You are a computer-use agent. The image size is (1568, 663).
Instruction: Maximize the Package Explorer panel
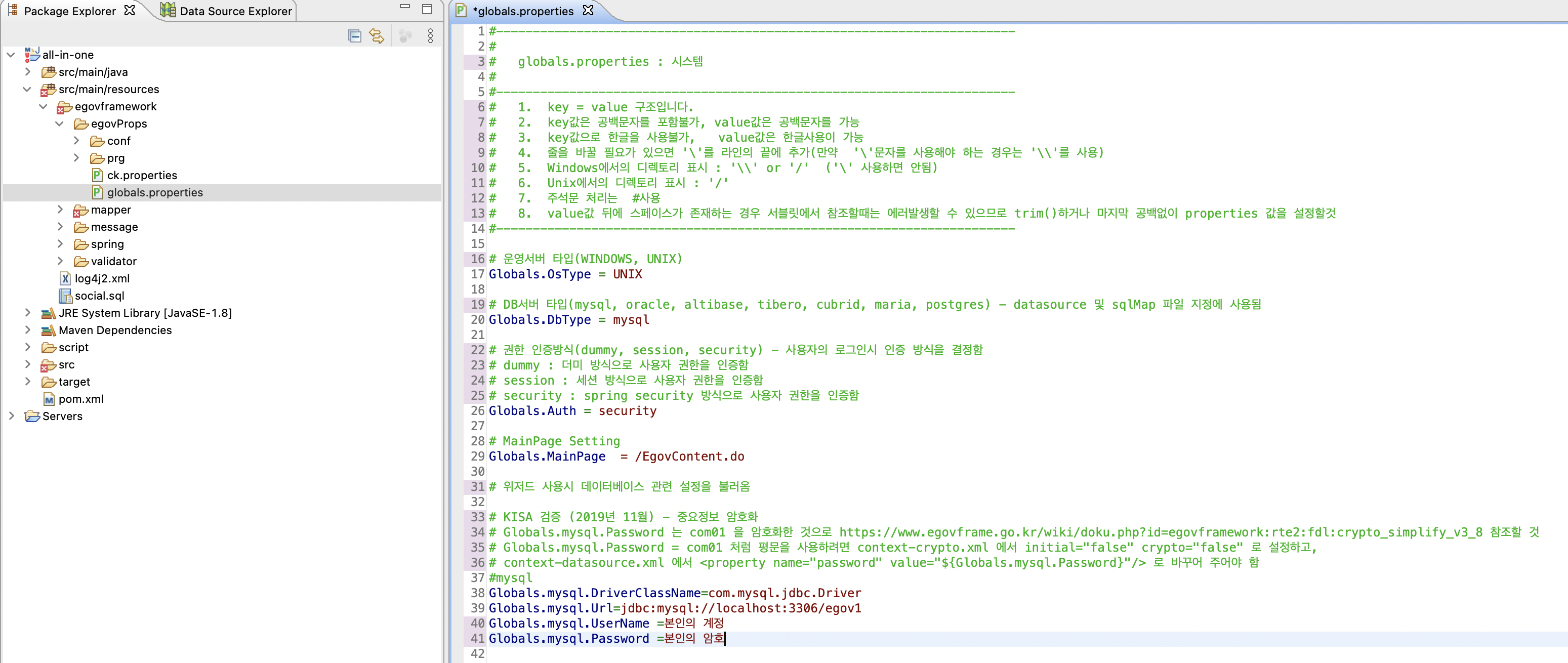[427, 9]
